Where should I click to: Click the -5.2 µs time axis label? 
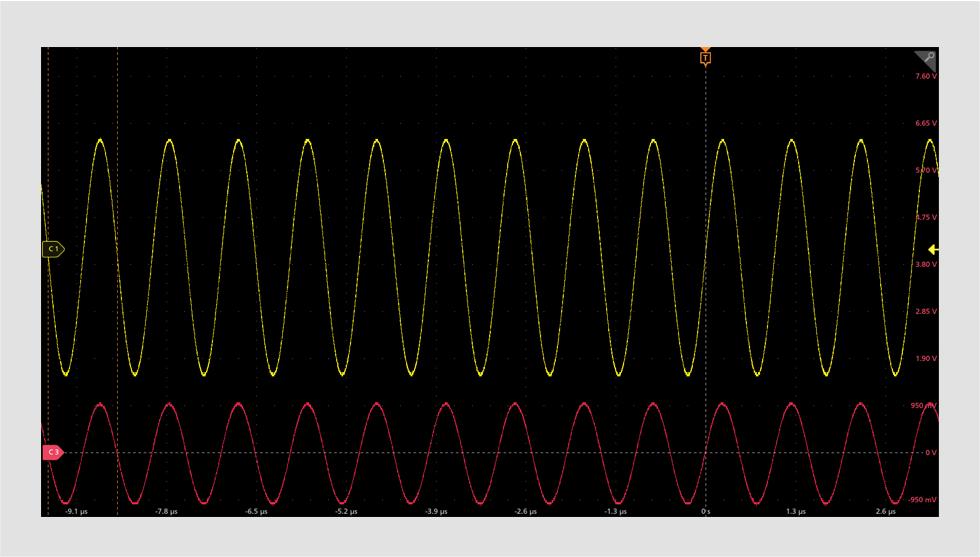click(346, 511)
